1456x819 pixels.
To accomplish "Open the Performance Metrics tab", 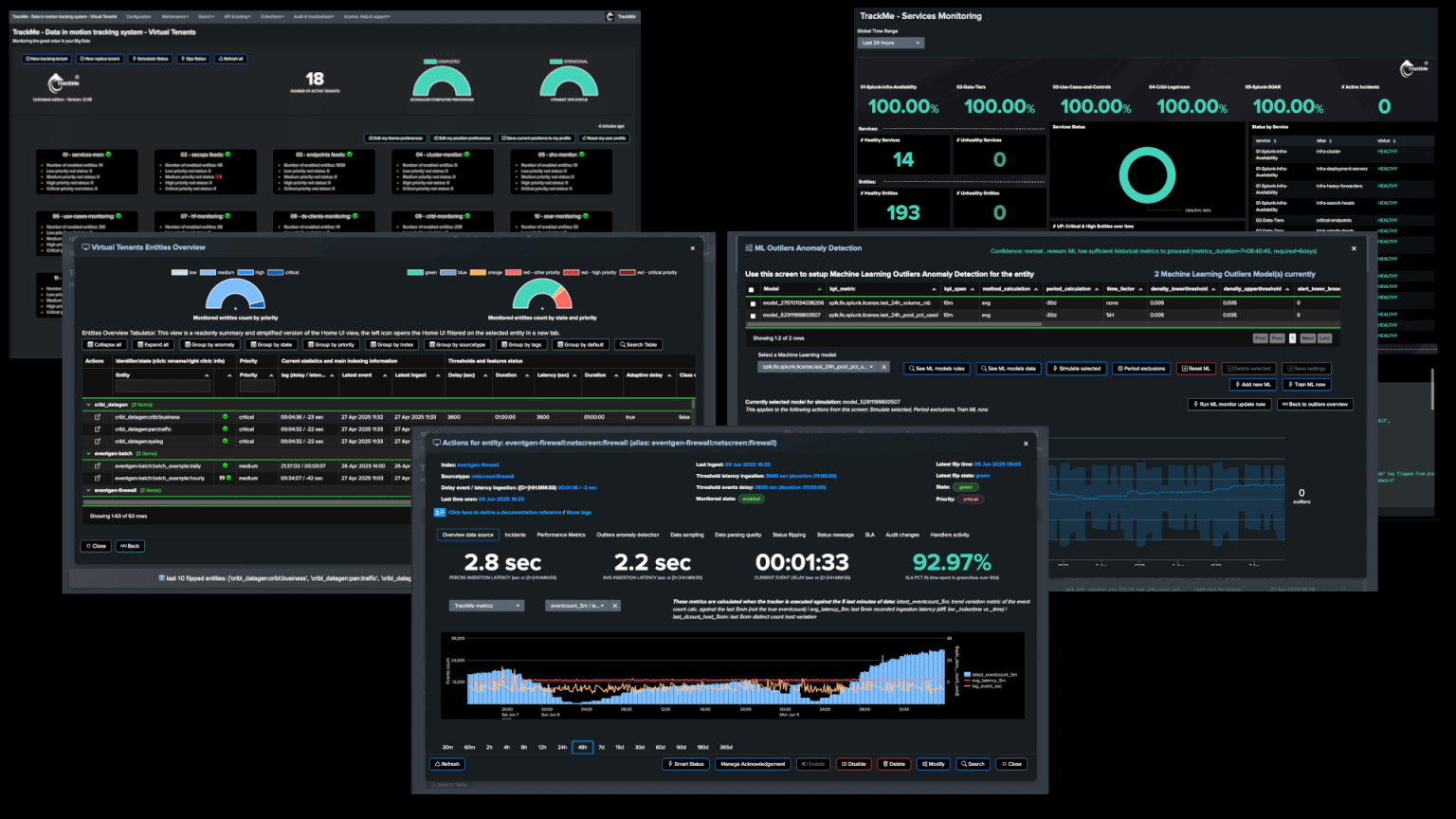I will pyautogui.click(x=561, y=535).
